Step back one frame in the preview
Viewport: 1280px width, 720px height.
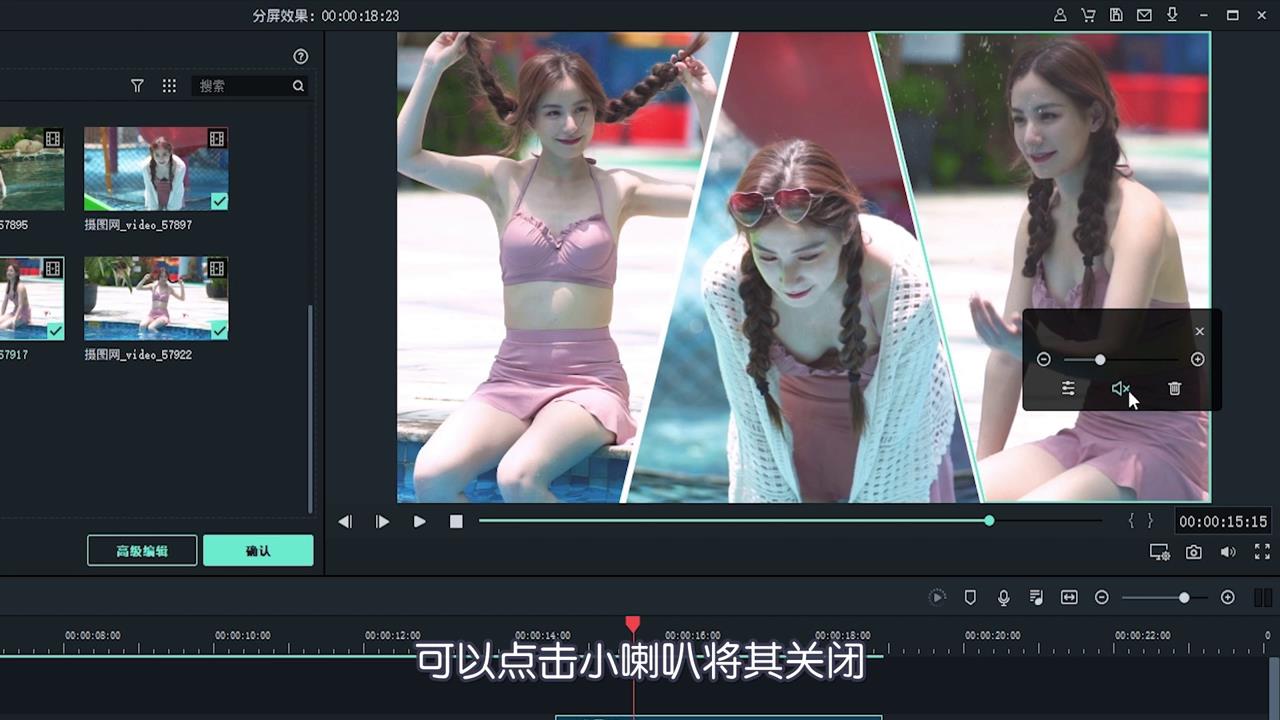345,522
